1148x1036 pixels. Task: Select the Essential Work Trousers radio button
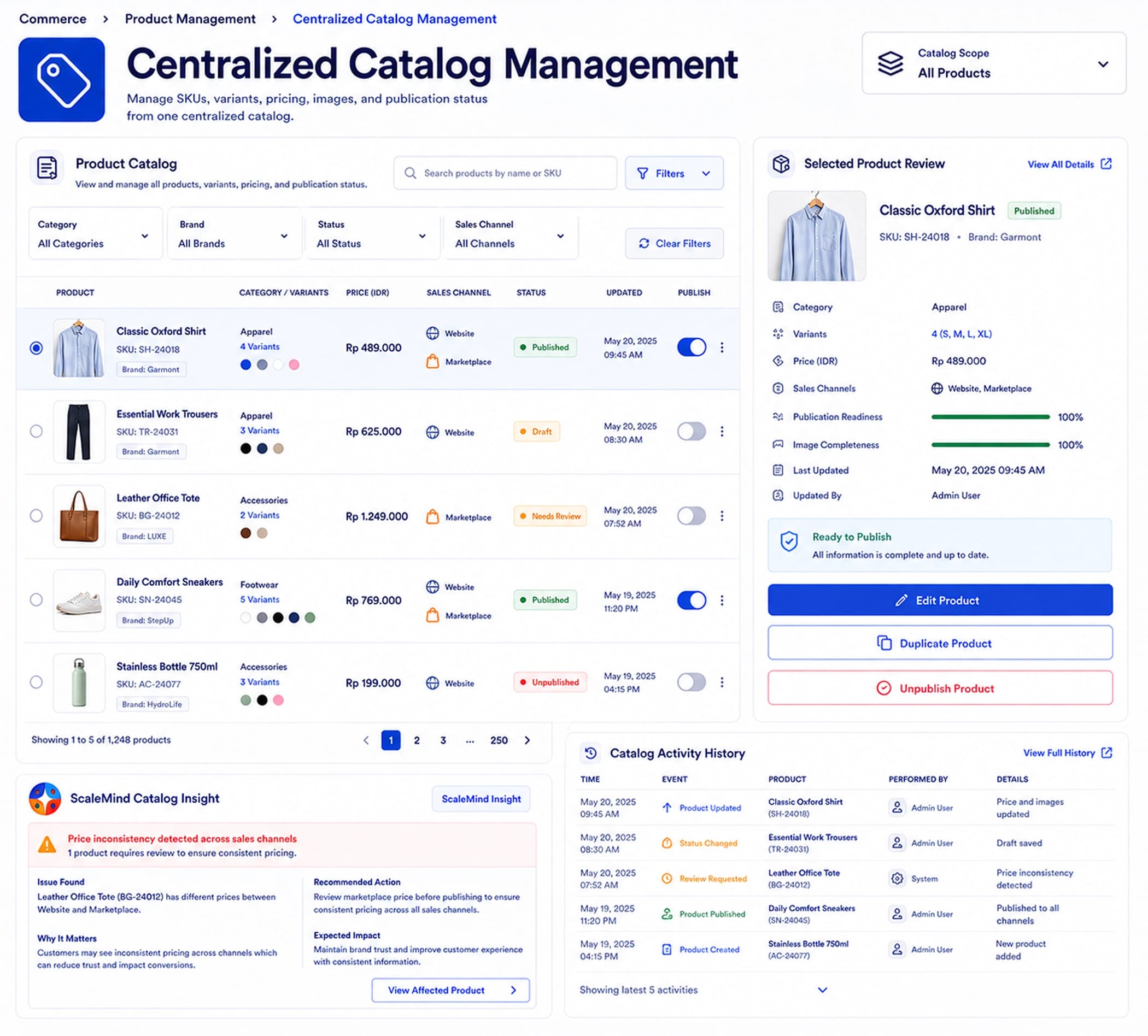[36, 431]
